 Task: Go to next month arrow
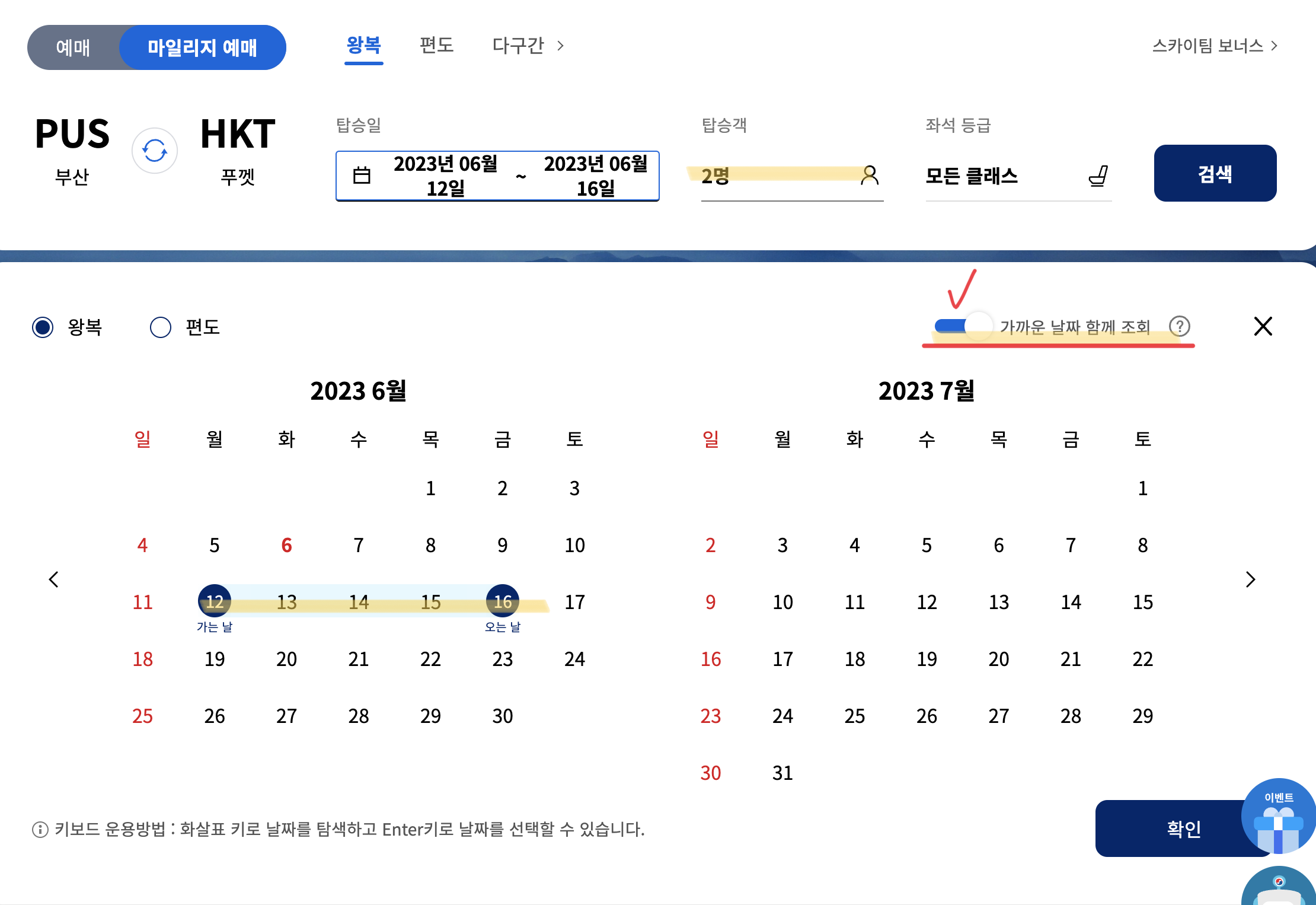[1250, 579]
